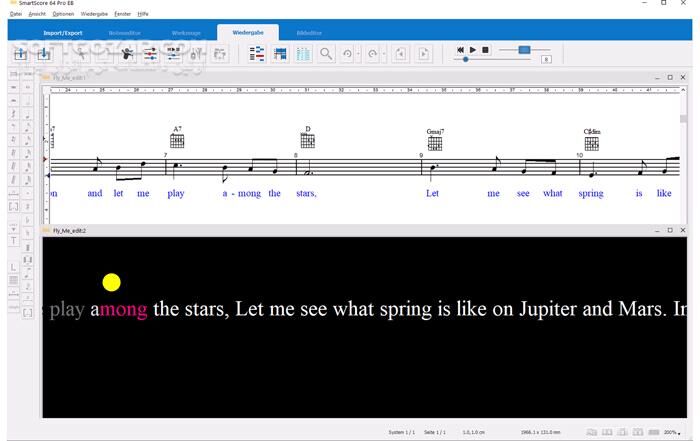The height and width of the screenshot is (441, 700).
Task: Open the Optionen menu
Action: [x=63, y=15]
